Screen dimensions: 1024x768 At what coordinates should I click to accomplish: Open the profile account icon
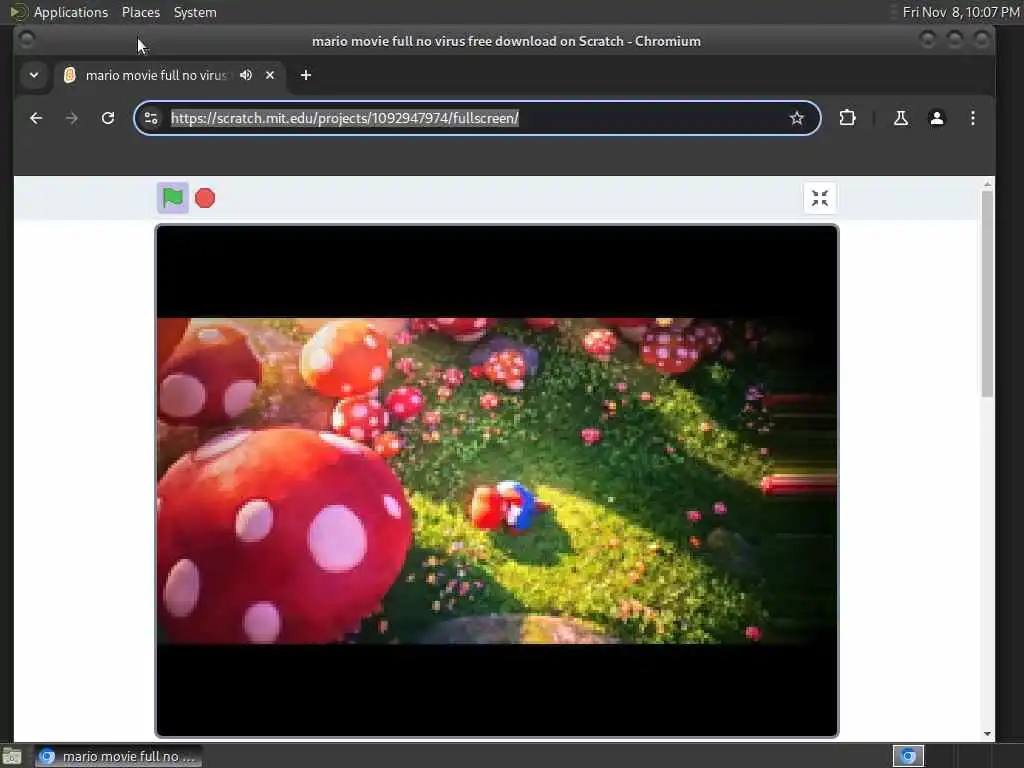pyautogui.click(x=936, y=118)
